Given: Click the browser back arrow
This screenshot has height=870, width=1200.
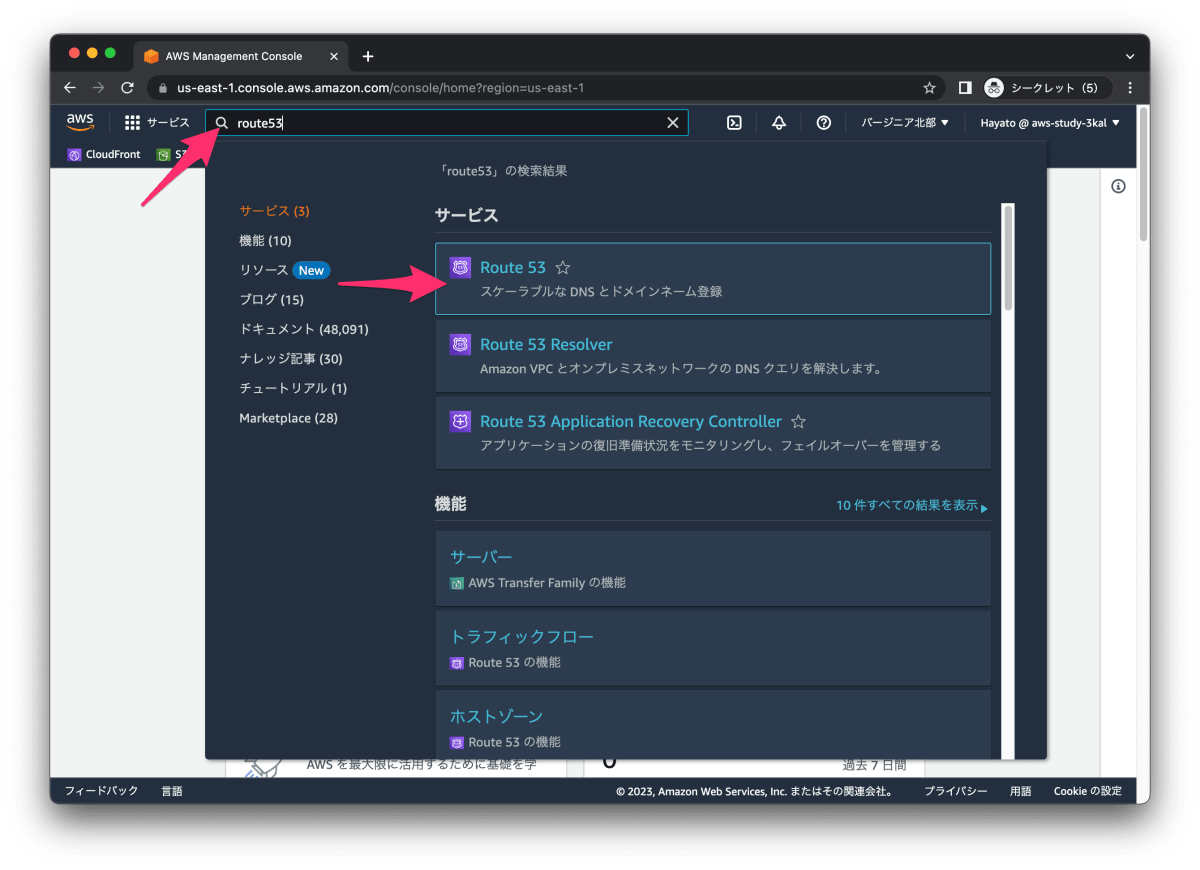Looking at the screenshot, I should [x=70, y=88].
